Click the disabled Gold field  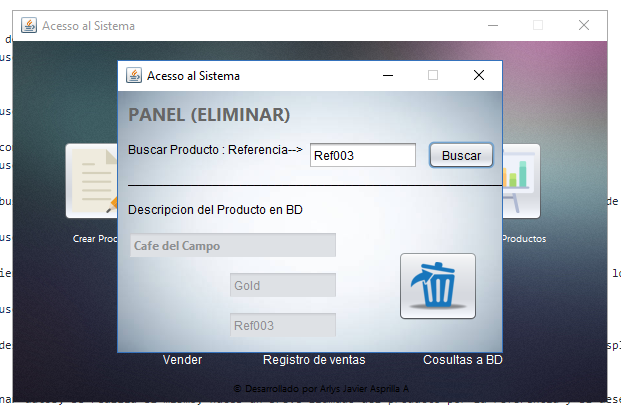tap(283, 285)
